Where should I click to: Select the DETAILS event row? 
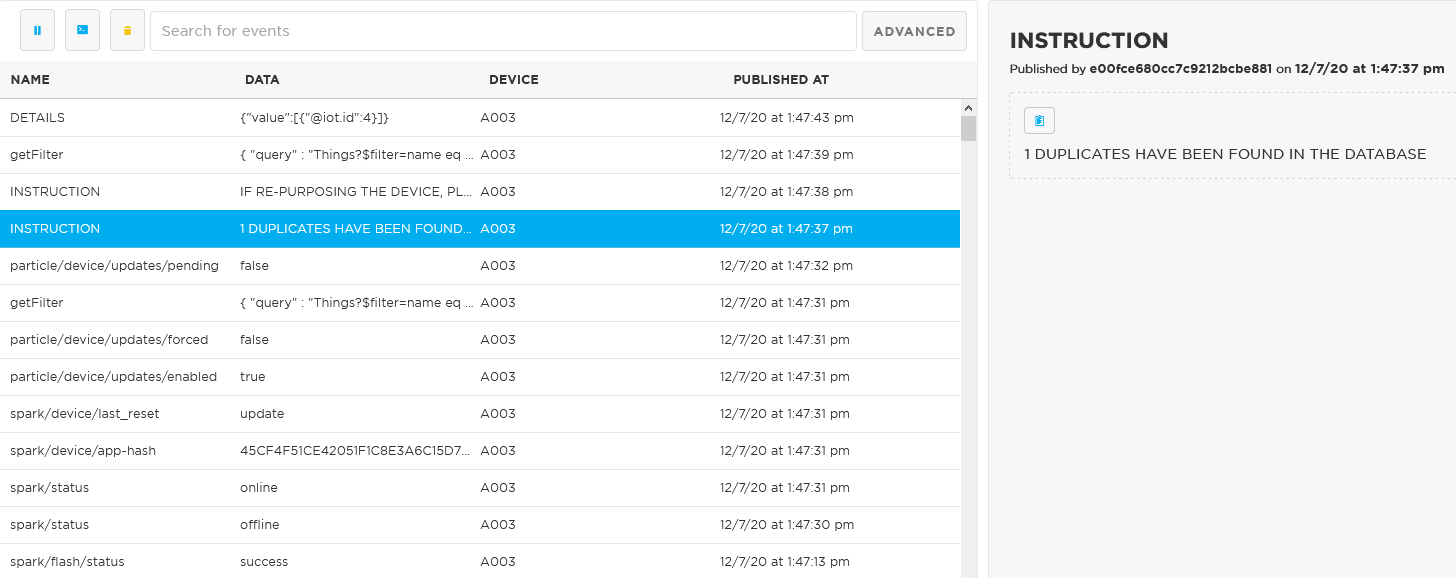coord(480,118)
